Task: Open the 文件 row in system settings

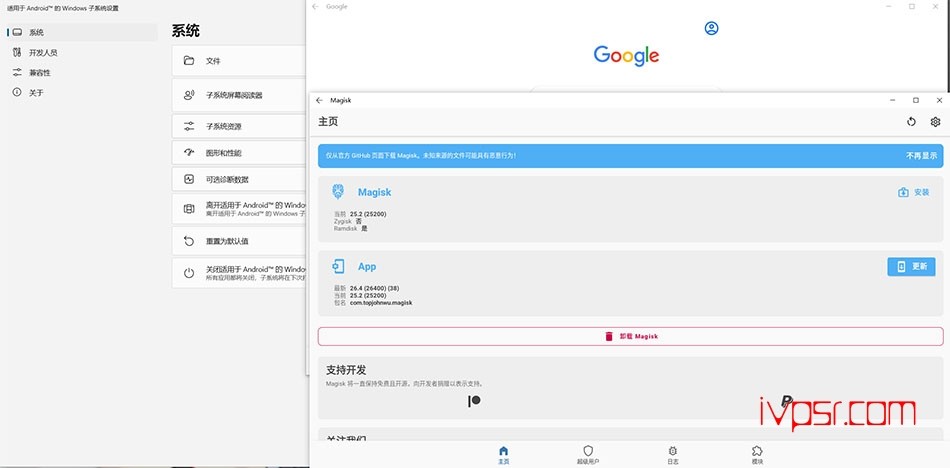Action: 239,61
